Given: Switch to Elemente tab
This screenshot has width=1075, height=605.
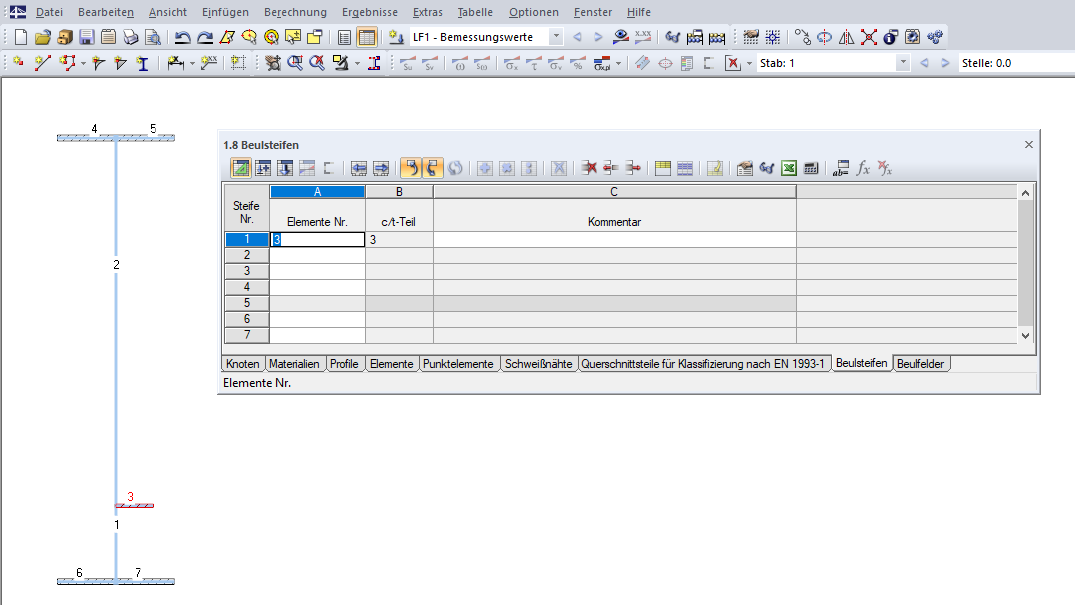Looking at the screenshot, I should click(391, 364).
